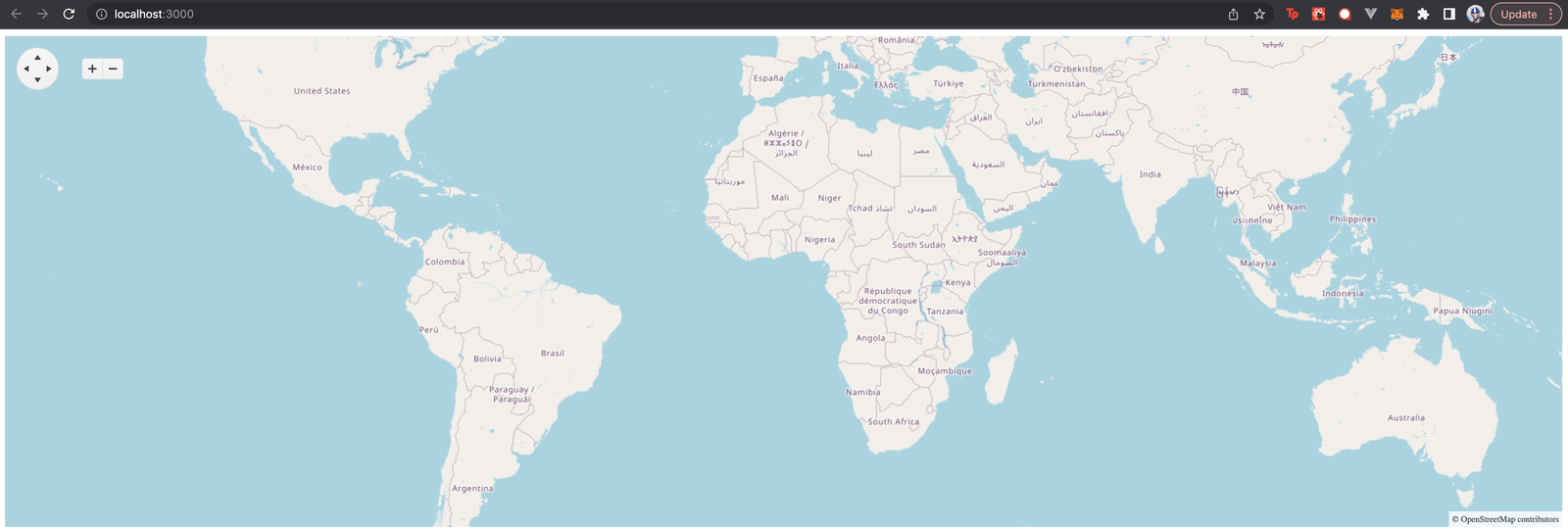
Task: Click the République démocratique du Congo label
Action: (888, 301)
